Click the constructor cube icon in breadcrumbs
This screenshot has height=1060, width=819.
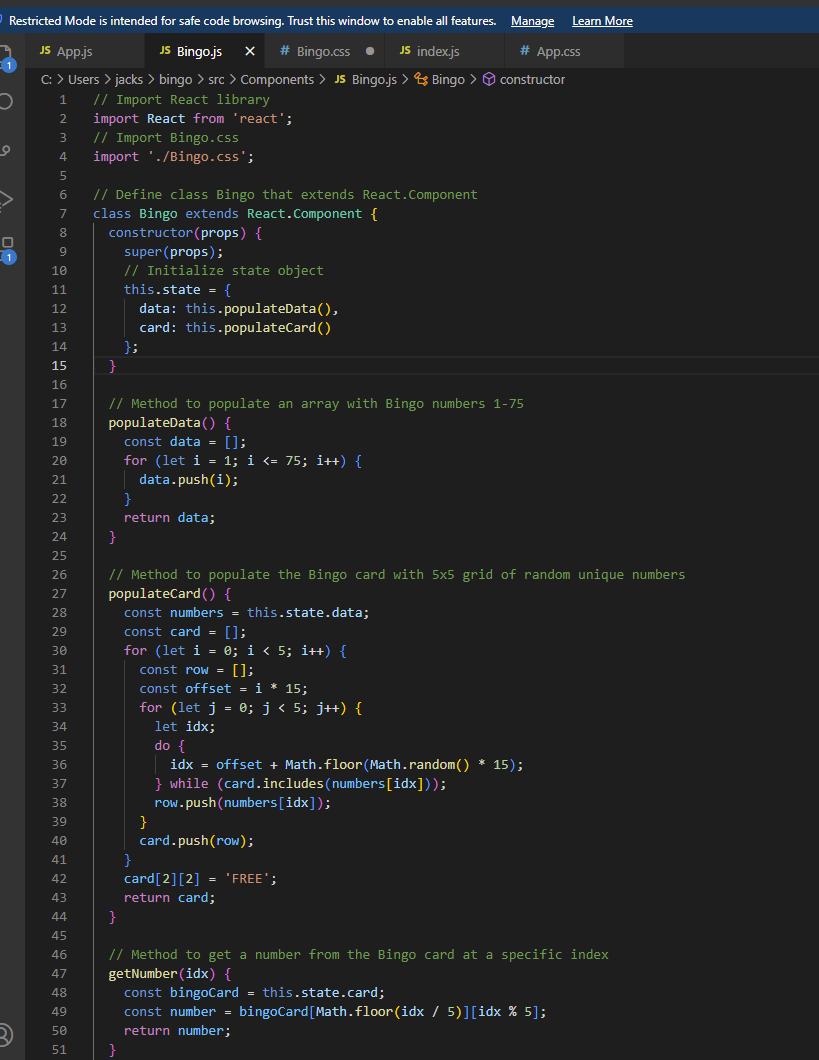(x=489, y=79)
